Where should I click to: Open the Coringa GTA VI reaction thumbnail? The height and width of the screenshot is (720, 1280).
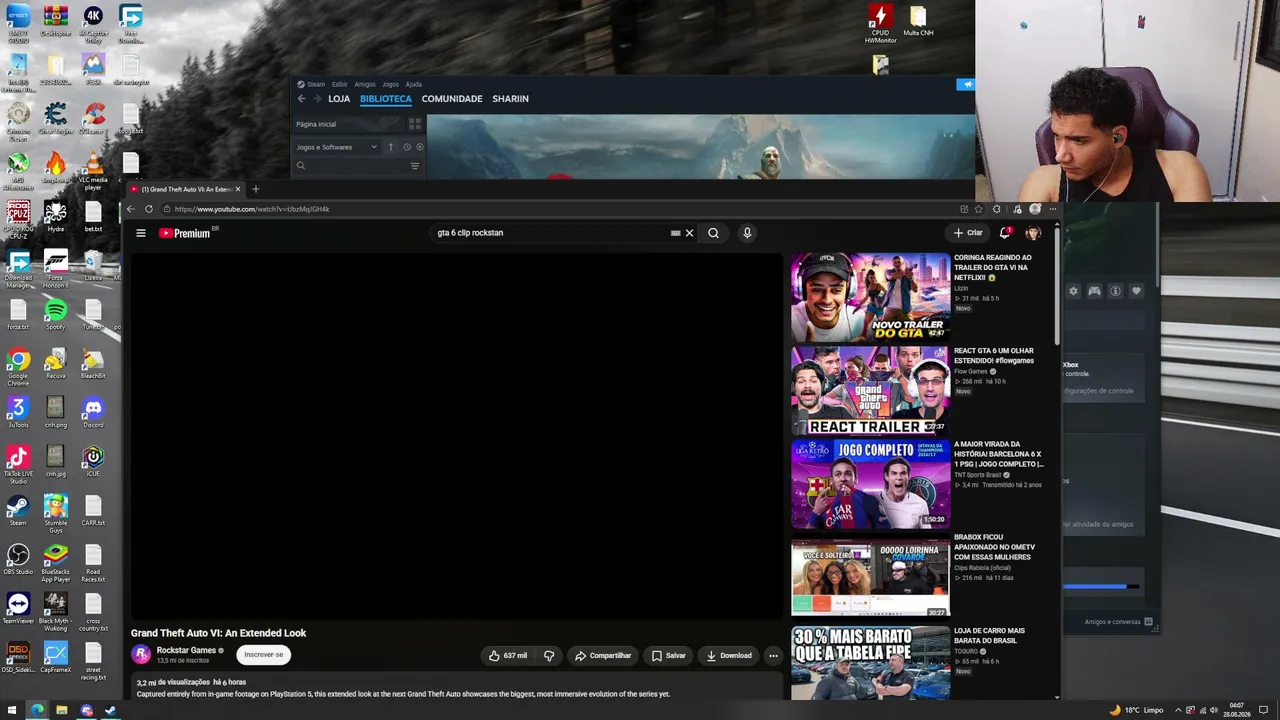[x=870, y=297]
